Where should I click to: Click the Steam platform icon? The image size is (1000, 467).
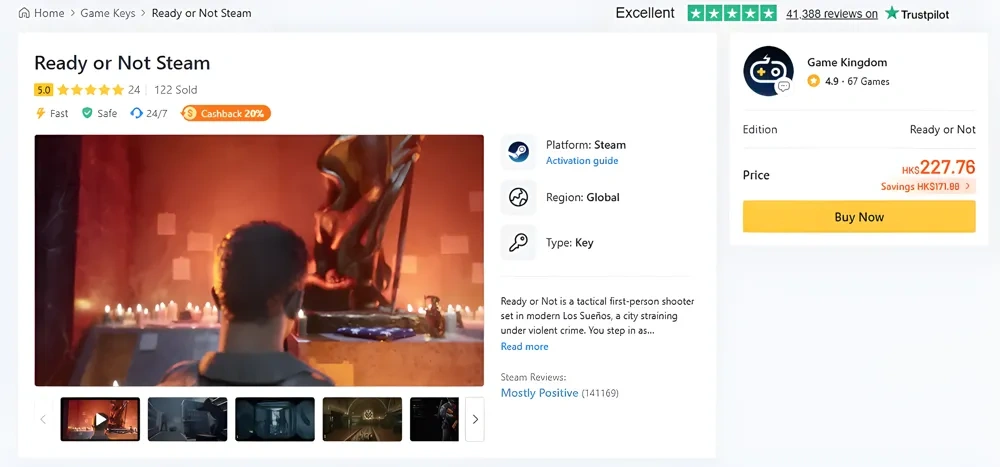(518, 152)
